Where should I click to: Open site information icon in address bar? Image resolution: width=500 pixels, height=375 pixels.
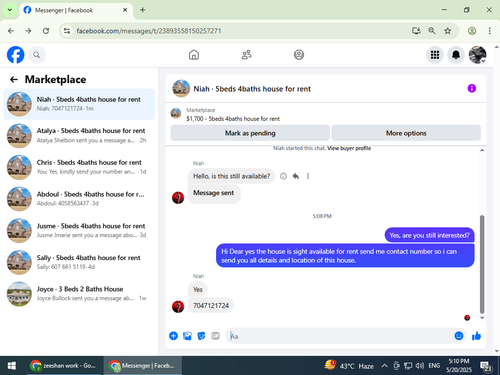67,31
